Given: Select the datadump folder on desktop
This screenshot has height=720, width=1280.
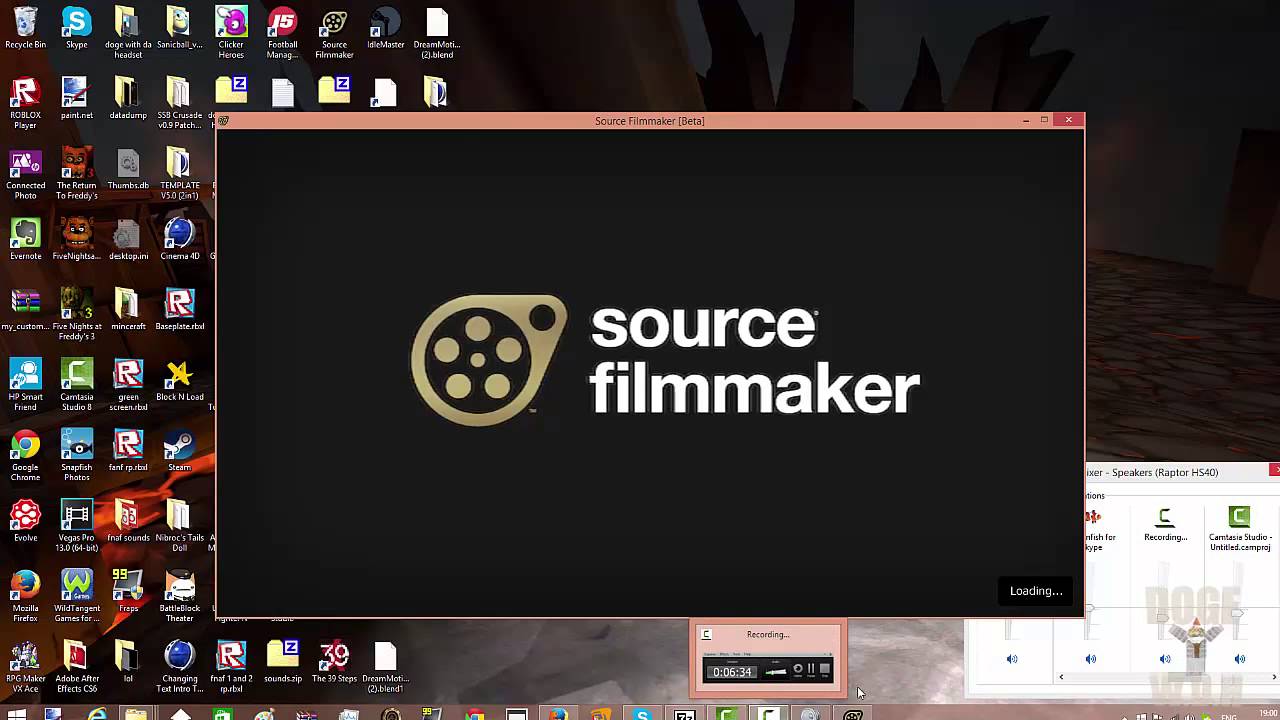Looking at the screenshot, I should click(x=128, y=98).
